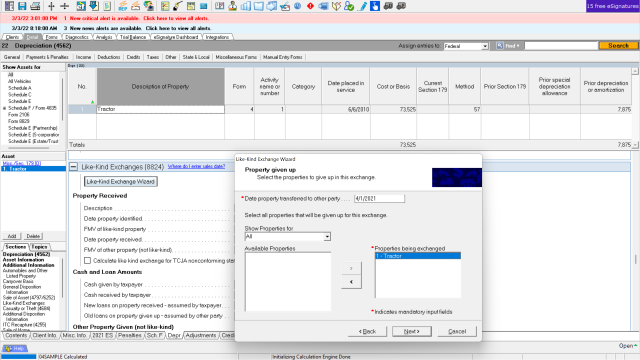Open Like-Kind Exchanges in Sections list
The width and height of the screenshot is (640, 360).
tap(23, 303)
